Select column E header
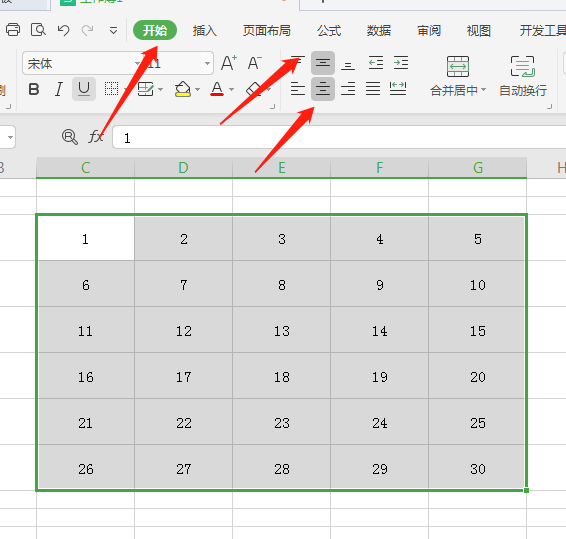The width and height of the screenshot is (566, 539). coord(282,168)
